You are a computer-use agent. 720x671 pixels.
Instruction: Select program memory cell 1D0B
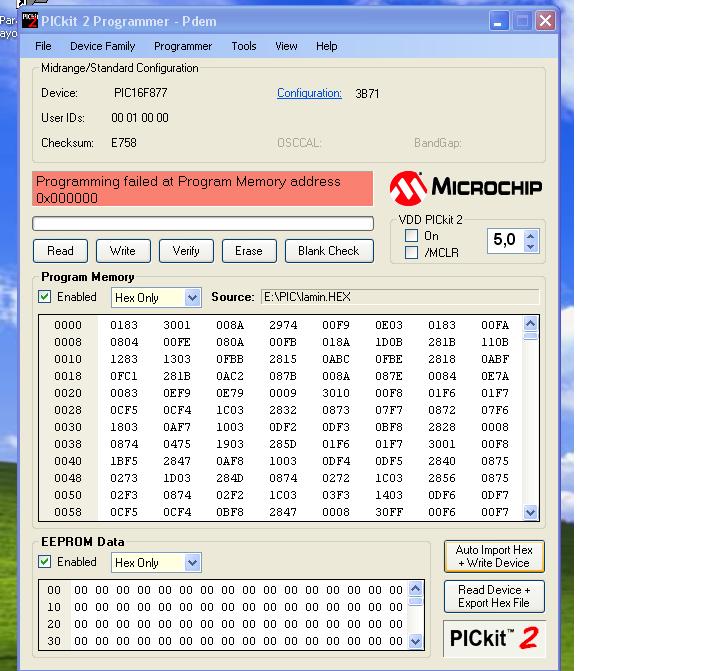click(389, 342)
